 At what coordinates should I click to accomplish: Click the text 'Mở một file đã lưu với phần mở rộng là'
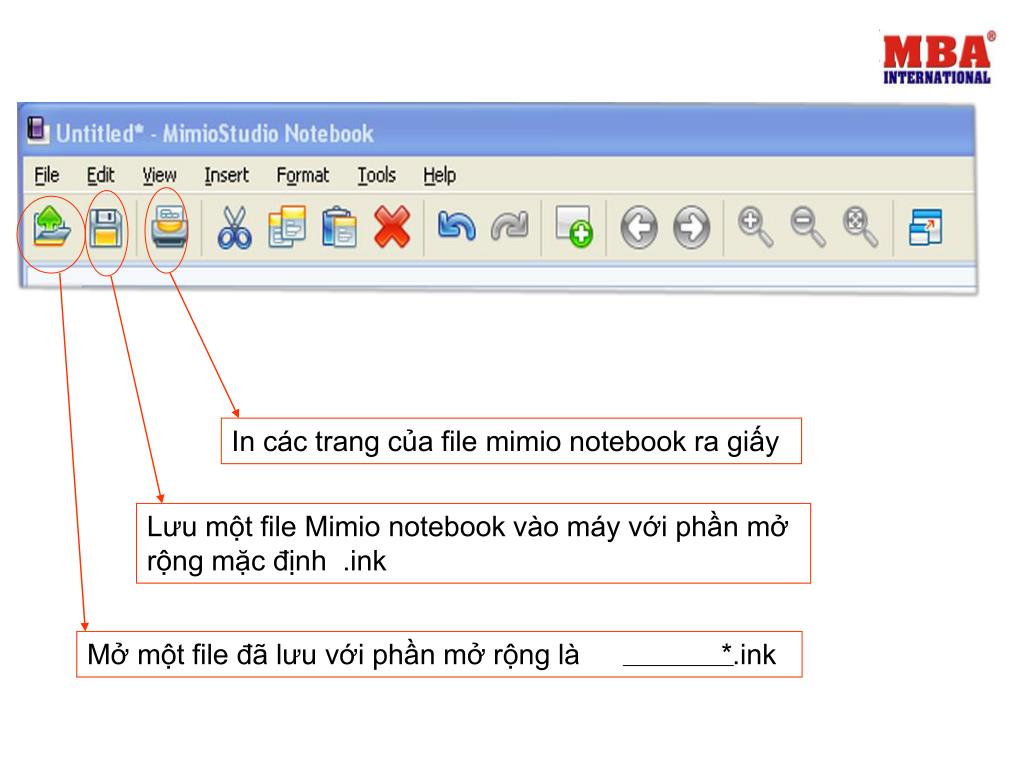(x=333, y=655)
